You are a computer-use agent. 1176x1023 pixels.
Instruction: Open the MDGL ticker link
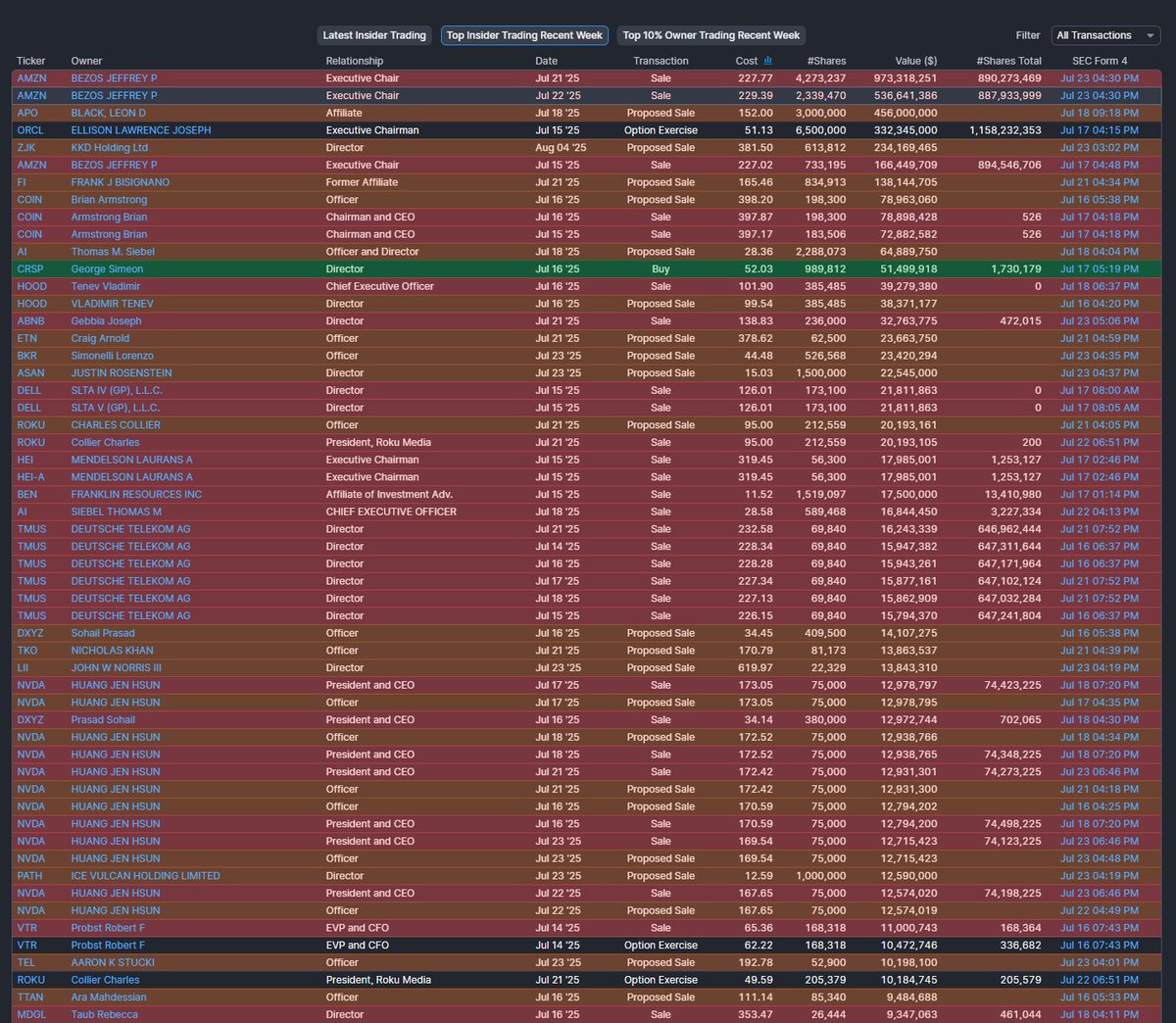[30, 1015]
